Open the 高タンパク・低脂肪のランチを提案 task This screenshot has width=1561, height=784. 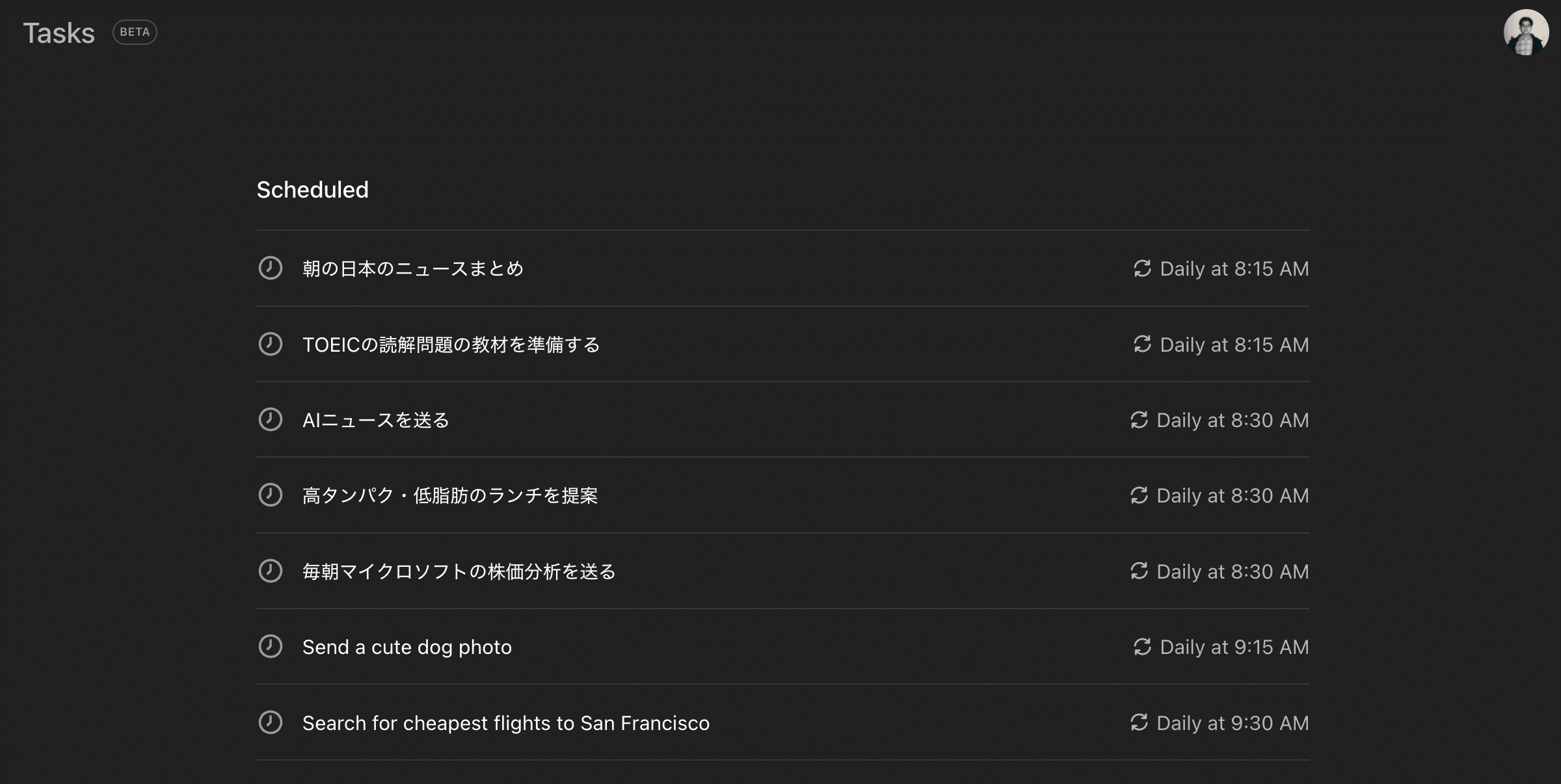pos(450,495)
